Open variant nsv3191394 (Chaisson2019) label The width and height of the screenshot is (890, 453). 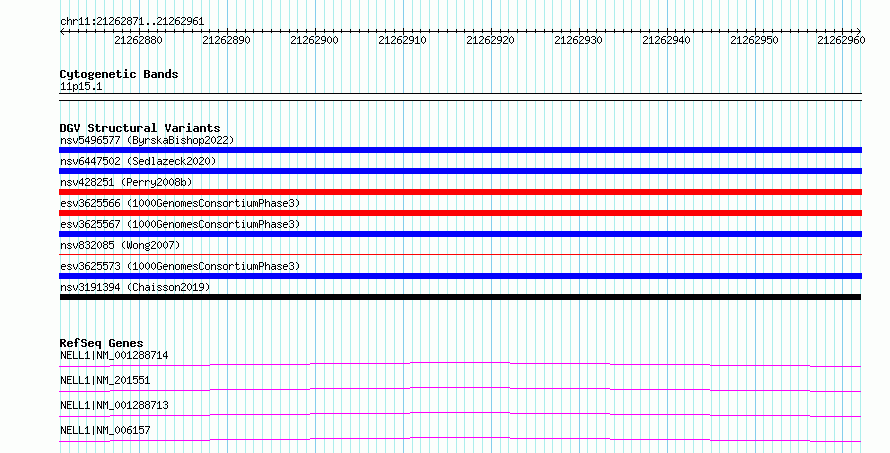pyautogui.click(x=135, y=287)
